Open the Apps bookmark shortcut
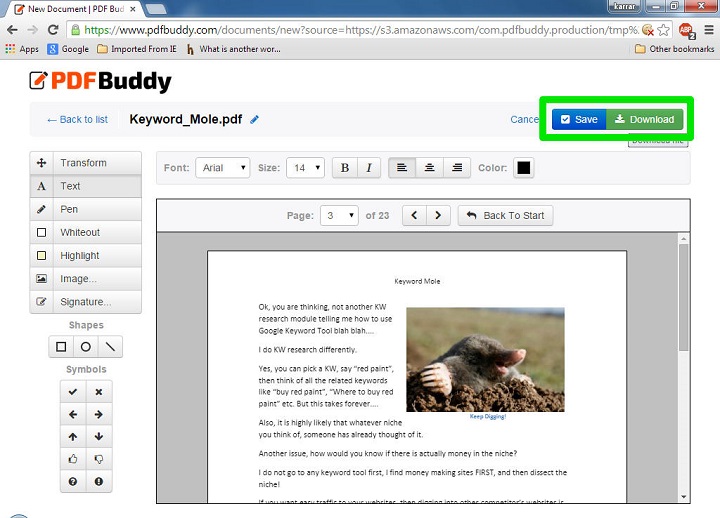Viewport: 720px width, 518px height. click(22, 49)
